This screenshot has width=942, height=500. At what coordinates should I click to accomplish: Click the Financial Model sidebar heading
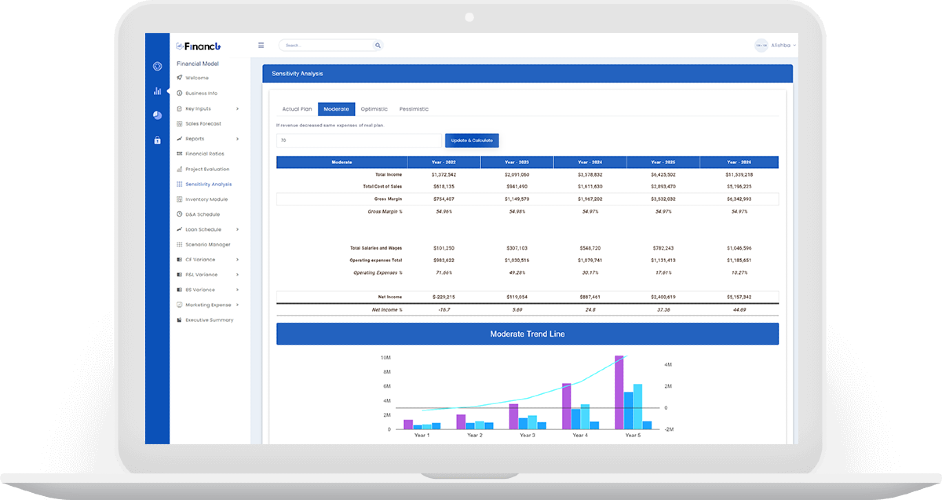coord(198,64)
